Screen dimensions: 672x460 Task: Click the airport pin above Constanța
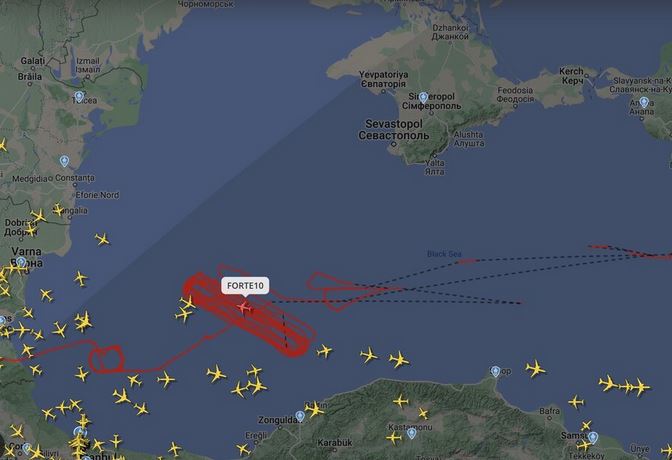tap(64, 161)
